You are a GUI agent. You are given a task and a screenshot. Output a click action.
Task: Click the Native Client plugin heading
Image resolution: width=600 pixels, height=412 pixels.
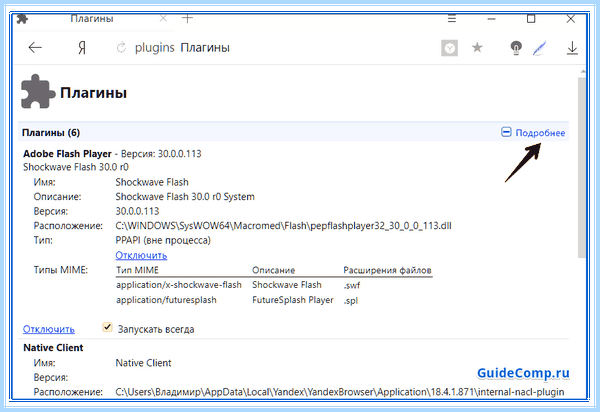click(53, 348)
